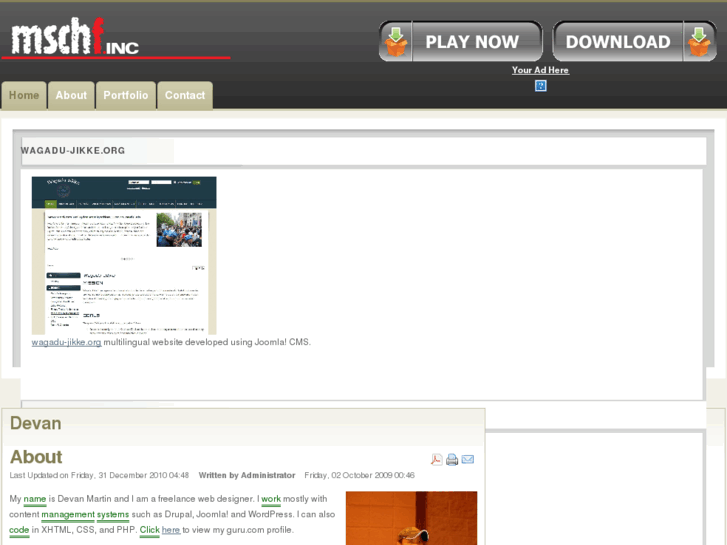Click the About article title
727x545 pixels.
coord(36,457)
